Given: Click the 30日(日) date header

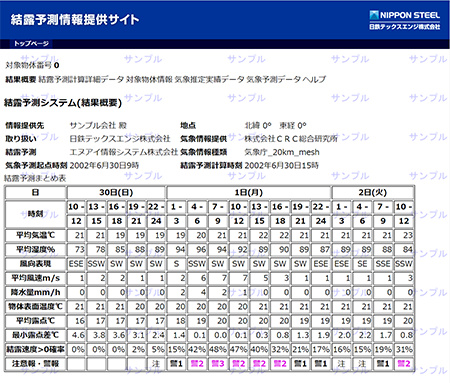Looking at the screenshot, I should [x=116, y=193].
